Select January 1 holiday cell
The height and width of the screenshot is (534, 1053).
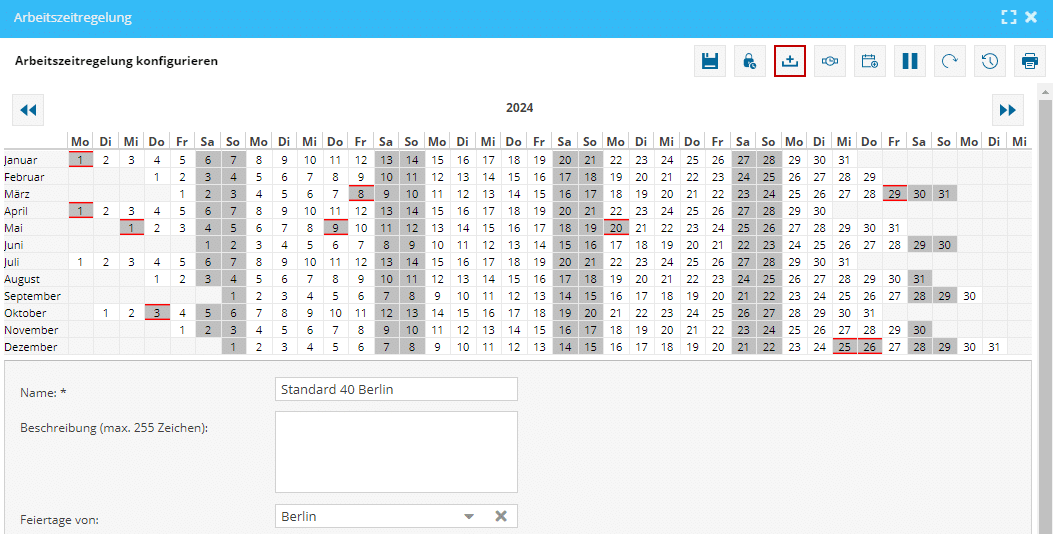(80, 159)
